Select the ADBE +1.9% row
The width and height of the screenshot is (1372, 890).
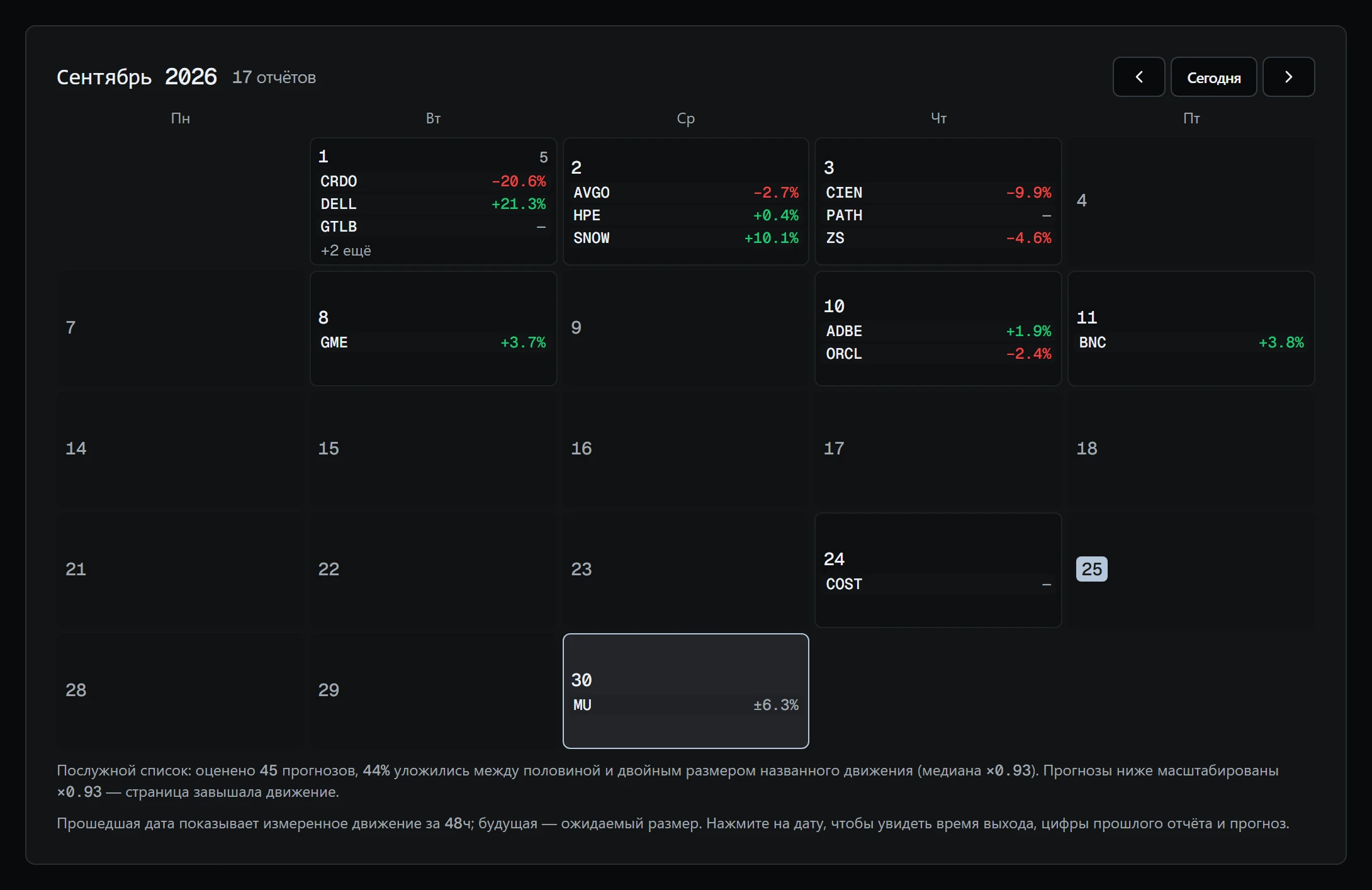pos(938,331)
